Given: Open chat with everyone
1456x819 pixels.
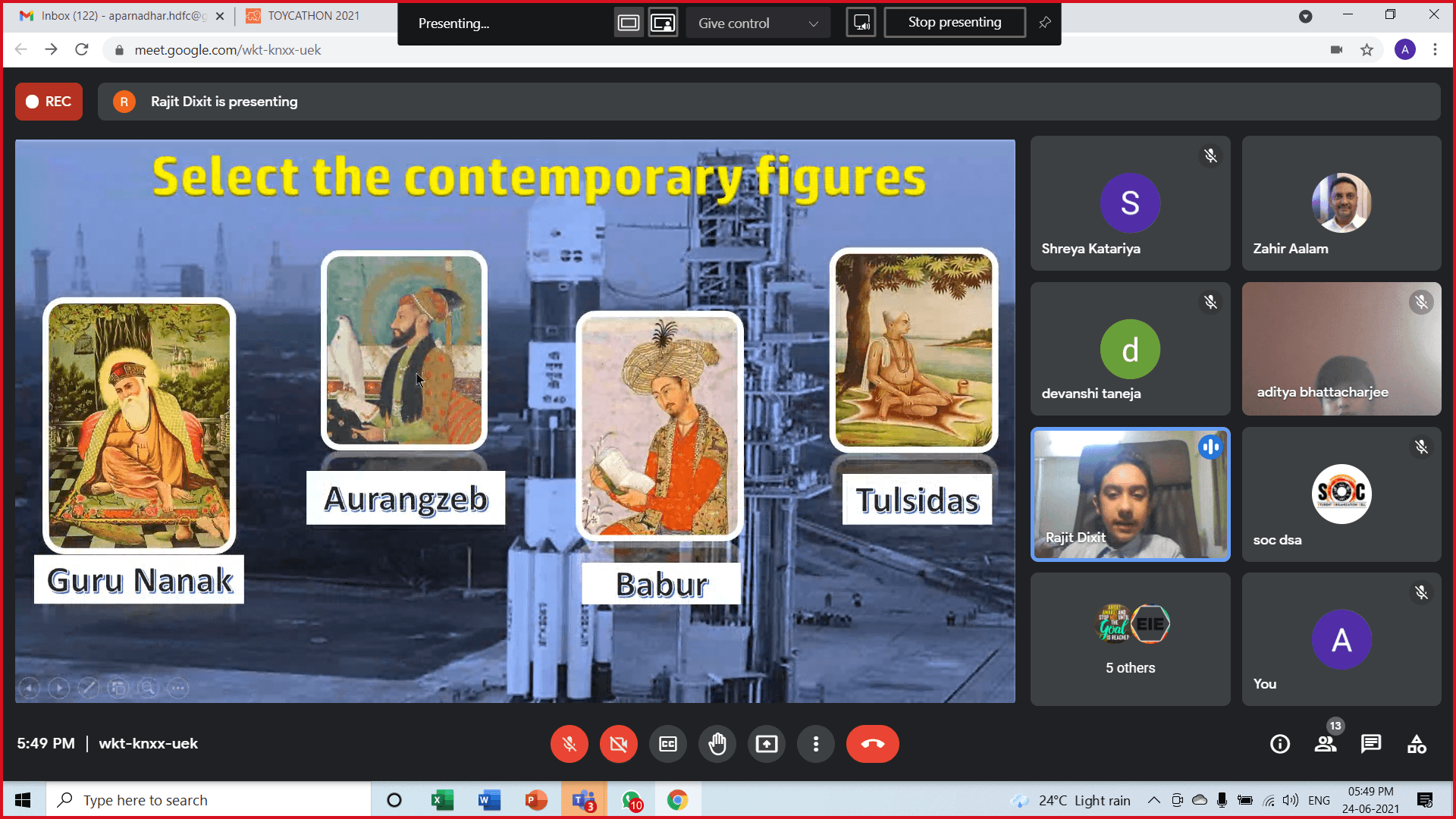Looking at the screenshot, I should 1371,744.
